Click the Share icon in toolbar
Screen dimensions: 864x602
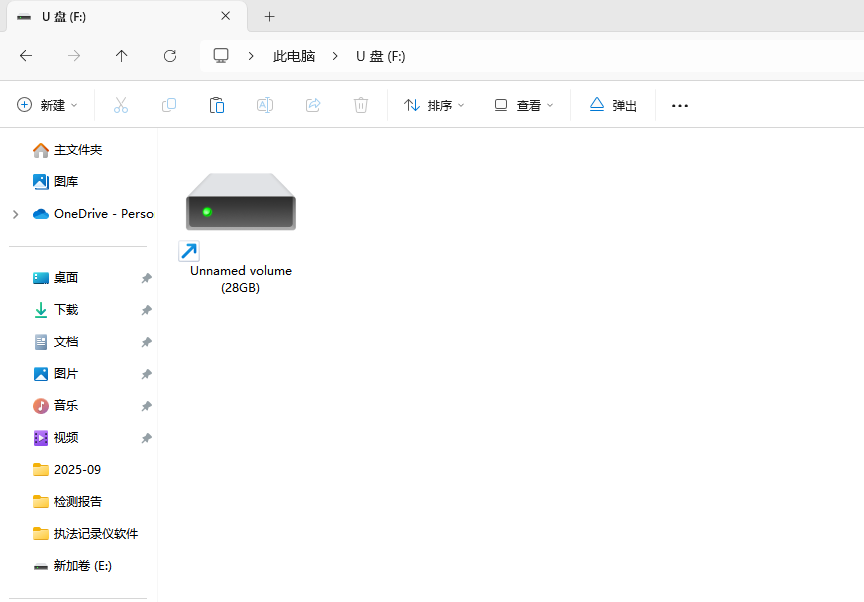(313, 105)
